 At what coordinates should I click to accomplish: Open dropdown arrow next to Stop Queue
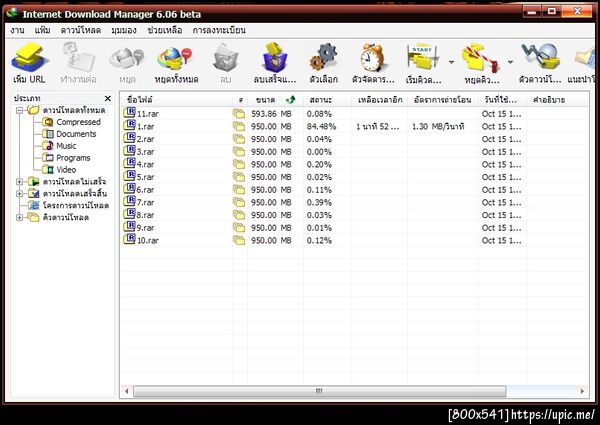coord(510,62)
